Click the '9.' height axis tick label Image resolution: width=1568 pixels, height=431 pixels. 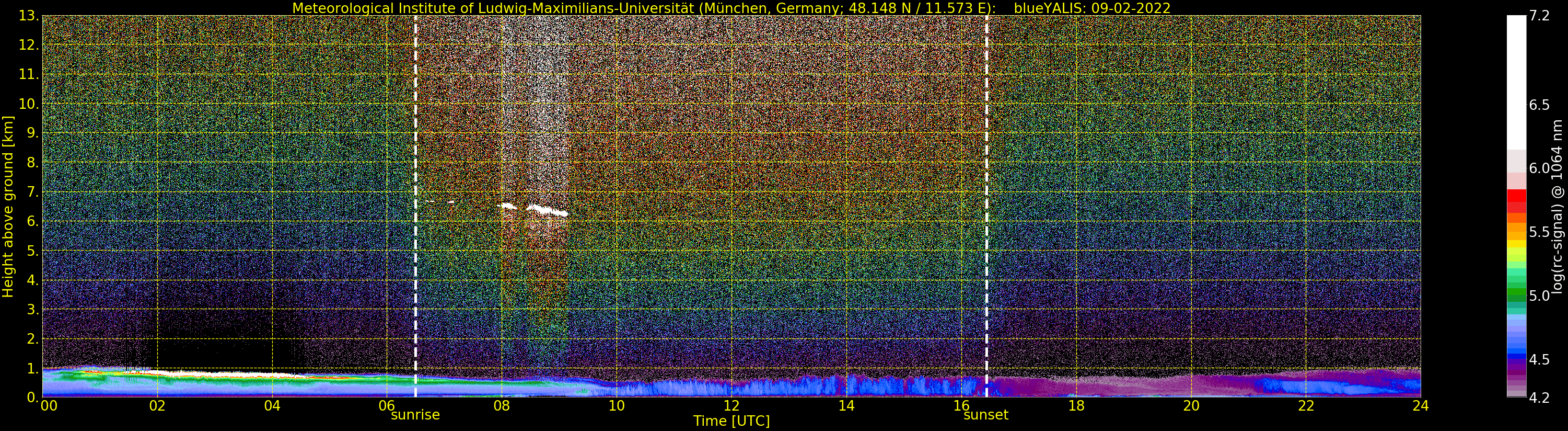coord(32,133)
